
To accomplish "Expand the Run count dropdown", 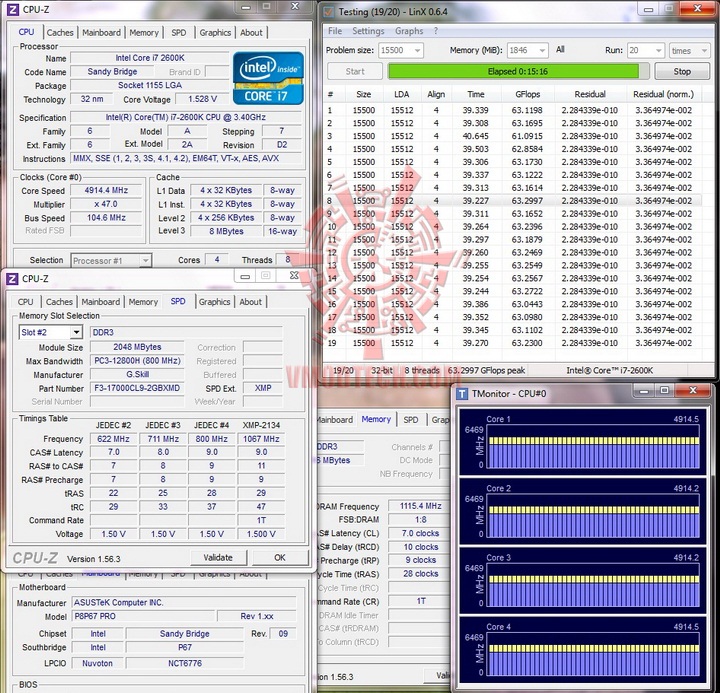I will click(x=658, y=51).
